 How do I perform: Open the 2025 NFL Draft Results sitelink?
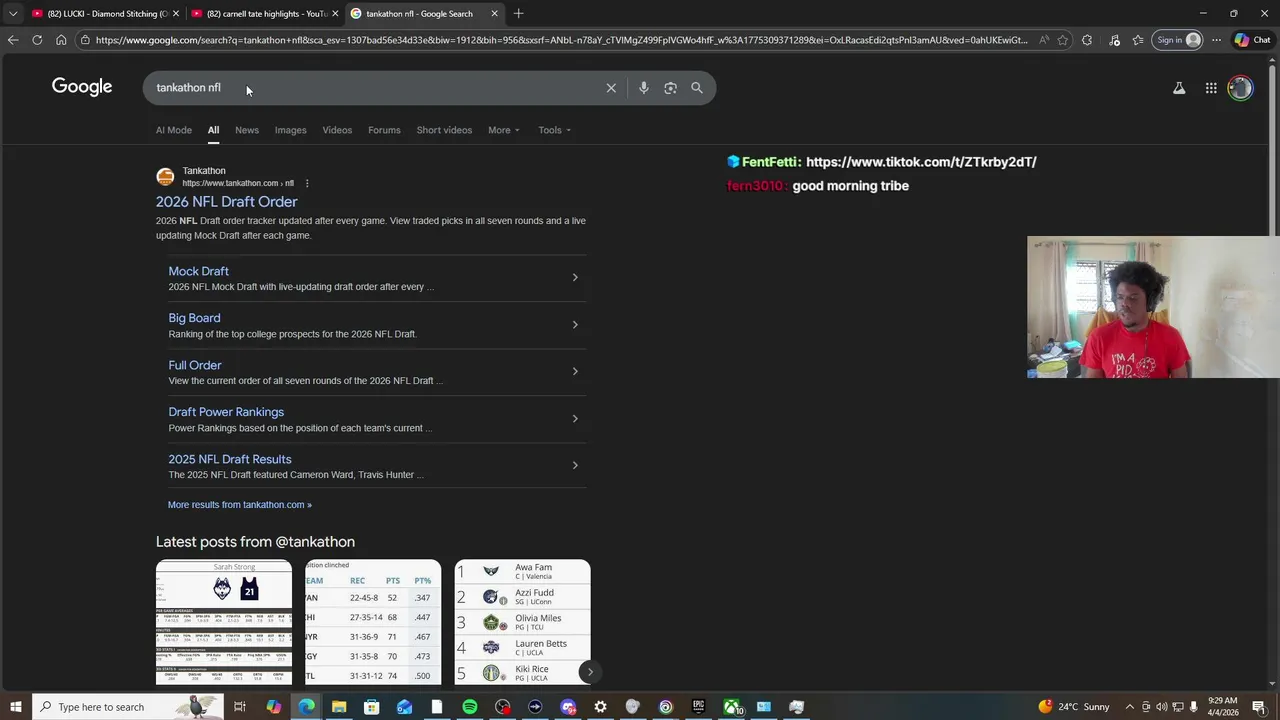tap(230, 459)
